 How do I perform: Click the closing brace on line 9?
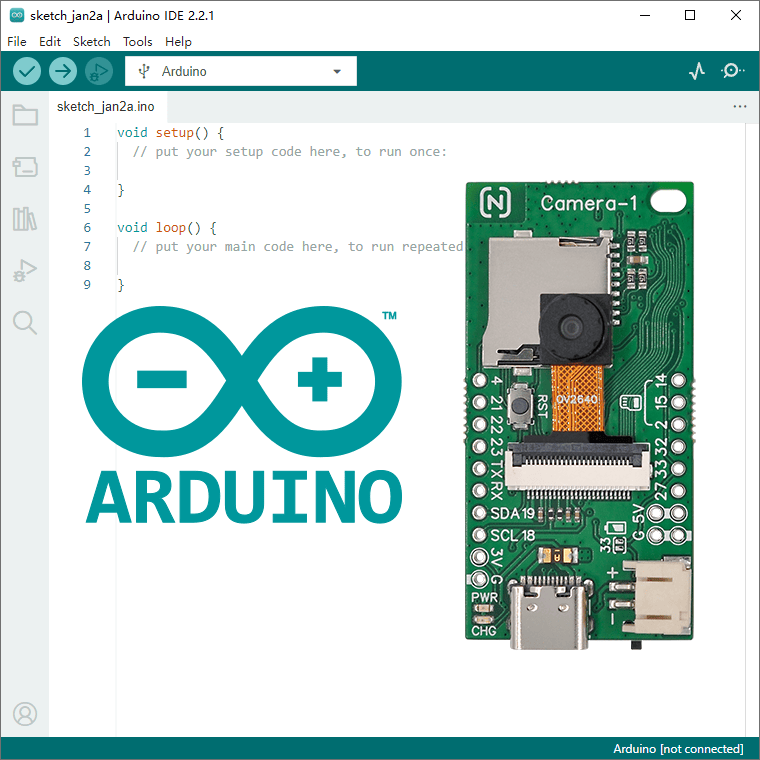tap(121, 285)
